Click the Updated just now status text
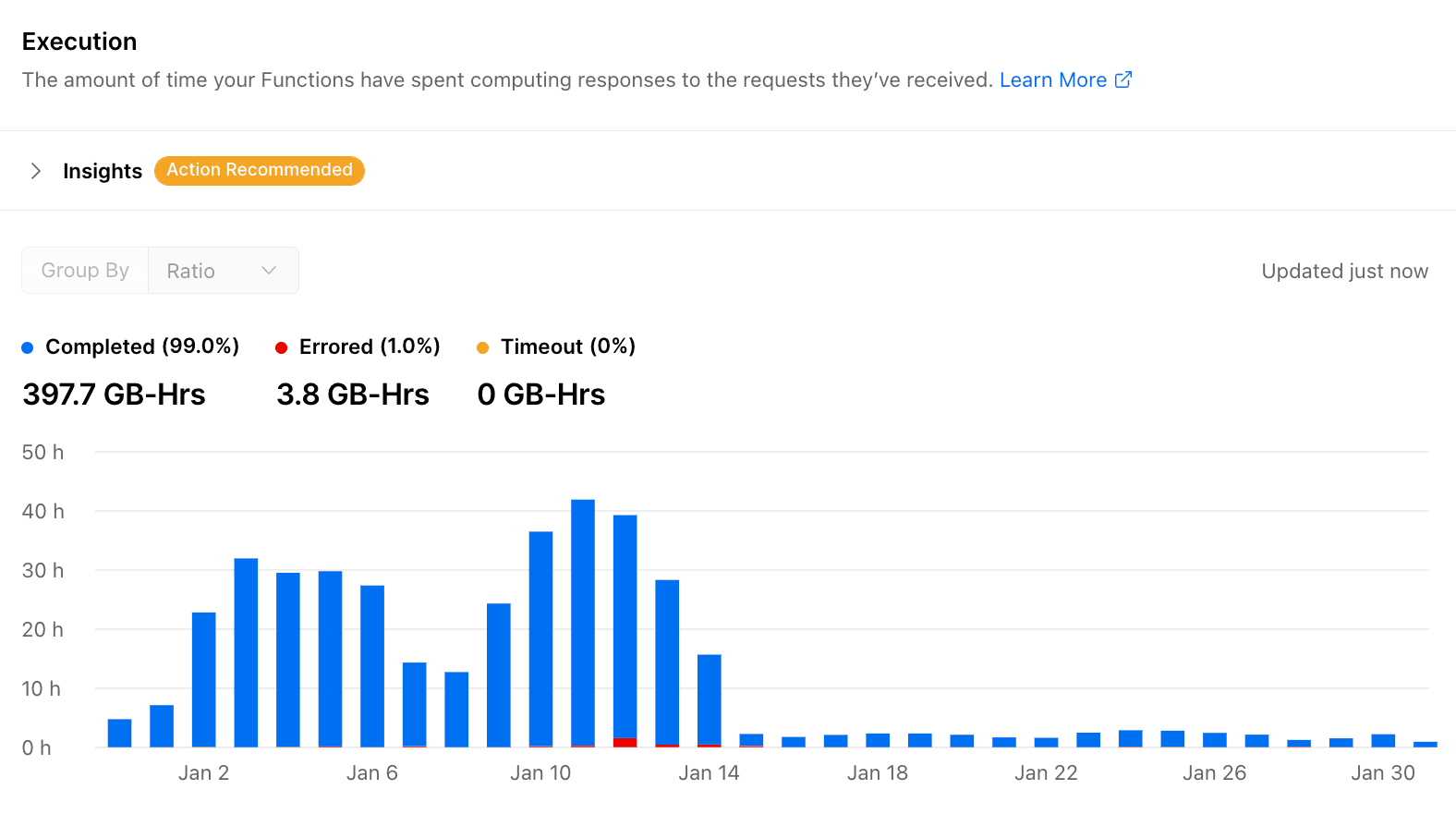Screen dimensions: 1456x826 (x=1344, y=271)
